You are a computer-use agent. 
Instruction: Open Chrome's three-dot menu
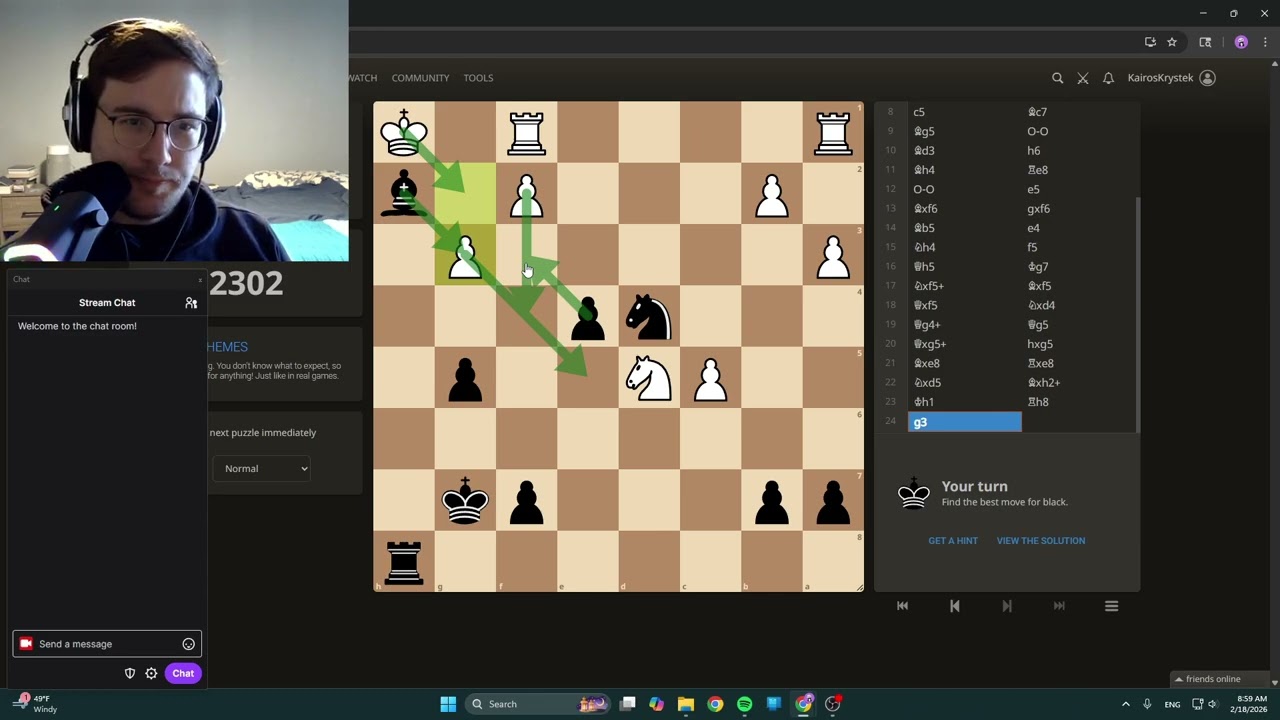(x=1265, y=42)
